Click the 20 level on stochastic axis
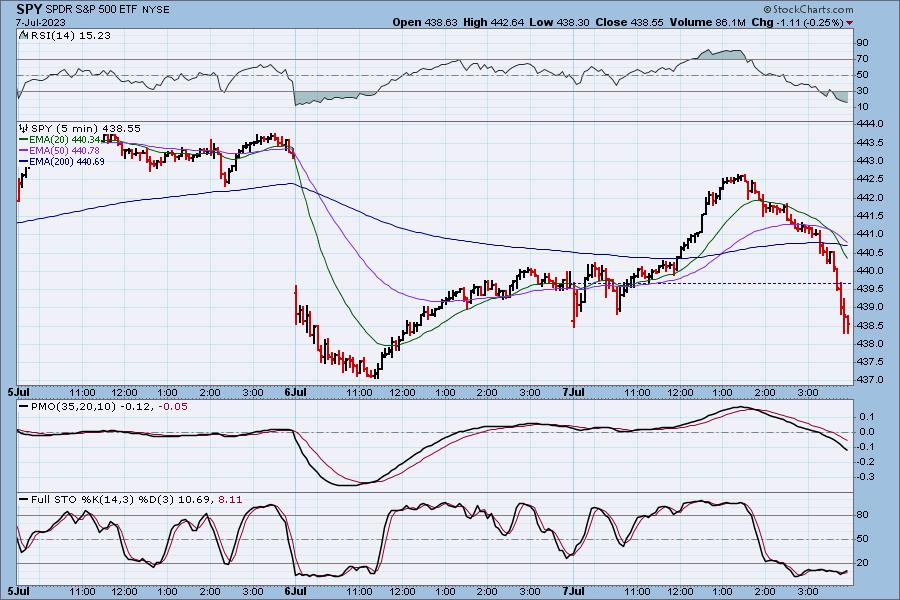Screen dimensions: 900x600 [863, 563]
